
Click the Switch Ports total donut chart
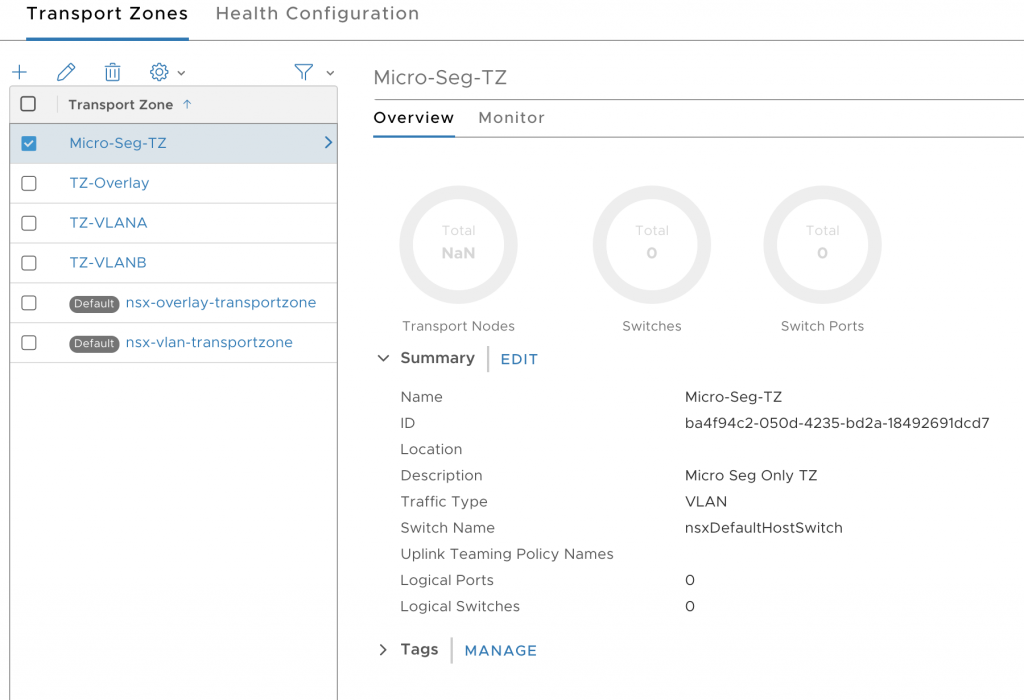(x=822, y=244)
